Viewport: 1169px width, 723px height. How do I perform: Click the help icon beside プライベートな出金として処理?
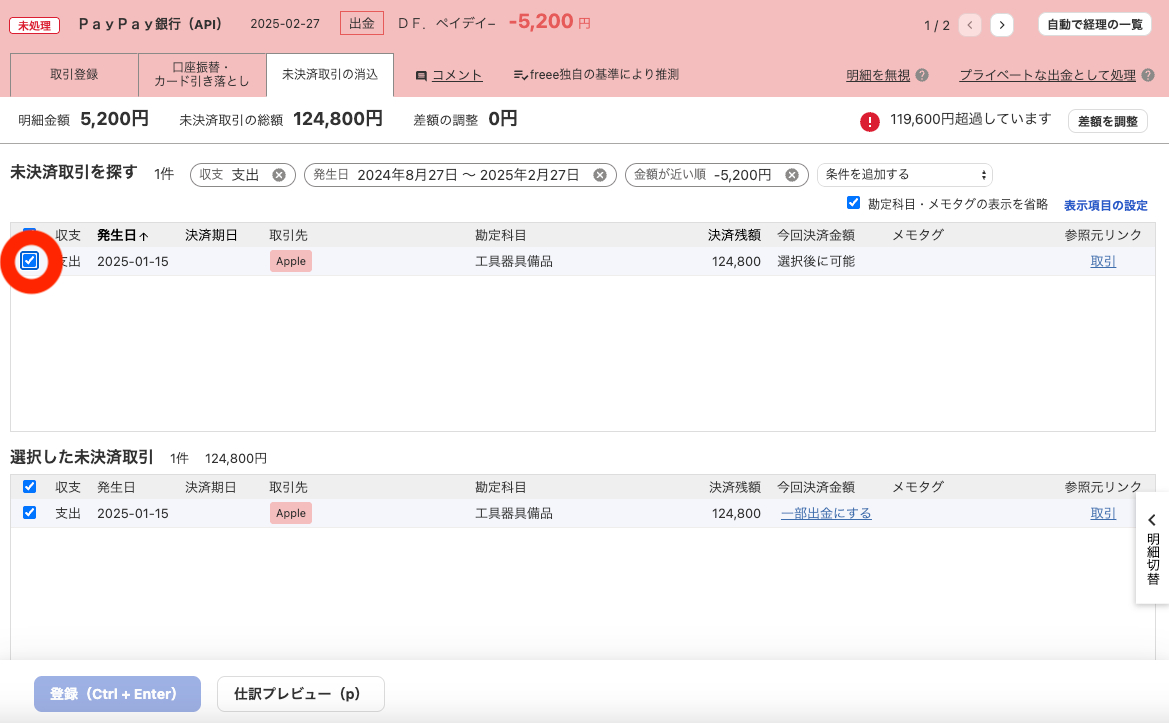tap(1149, 74)
